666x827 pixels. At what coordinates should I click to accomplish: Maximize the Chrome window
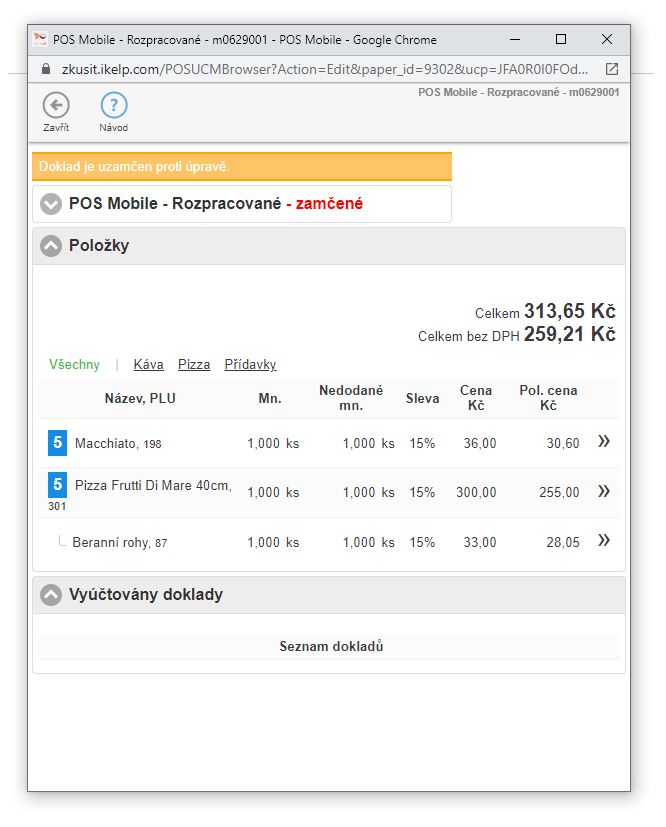[560, 40]
